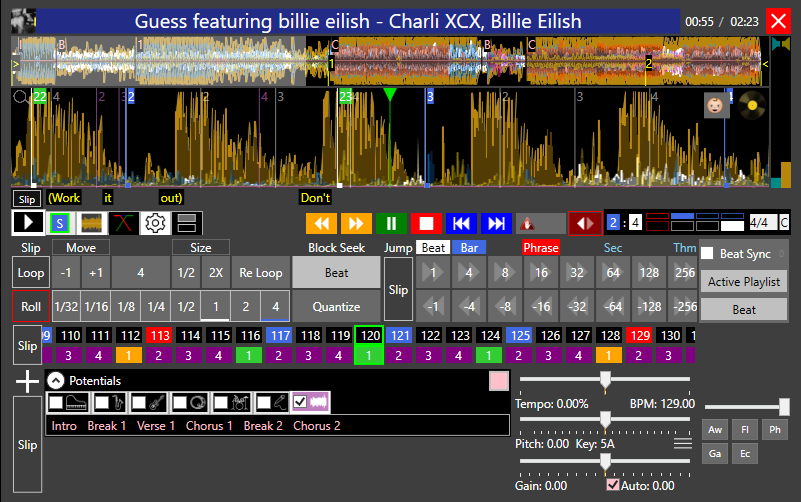Click the red triangle warning icon
801x502 pixels.
tap(527, 224)
